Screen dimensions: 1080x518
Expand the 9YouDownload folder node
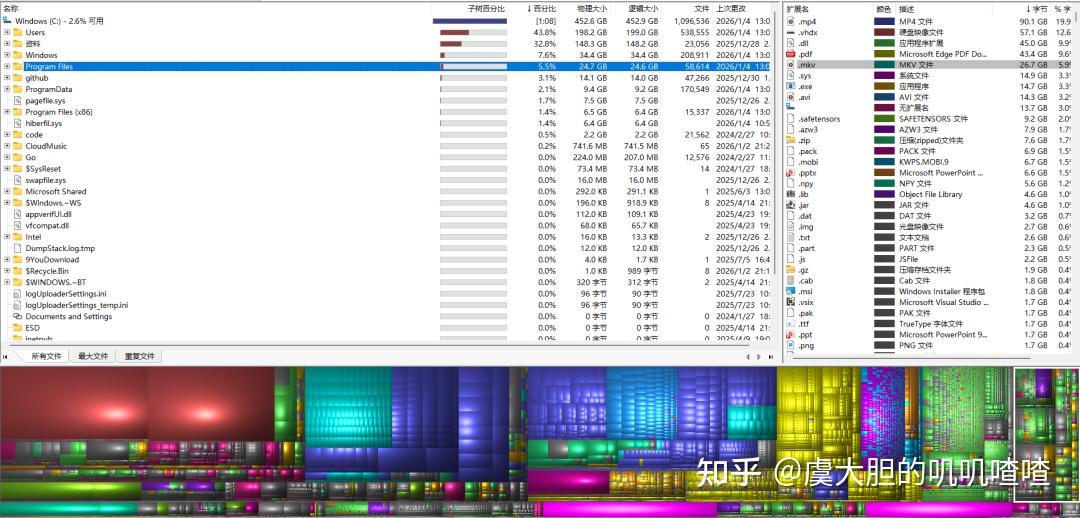click(x=7, y=260)
